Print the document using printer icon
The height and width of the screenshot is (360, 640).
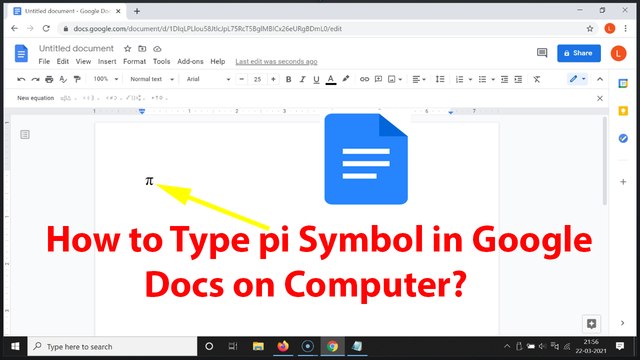pos(49,79)
